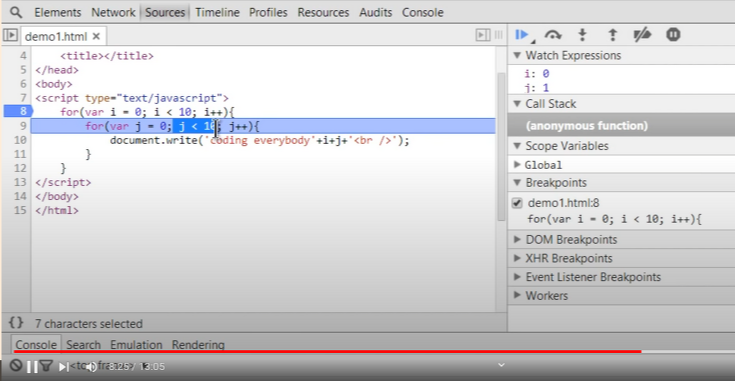Mute the video volume
735x381 pixels.
coord(91,366)
